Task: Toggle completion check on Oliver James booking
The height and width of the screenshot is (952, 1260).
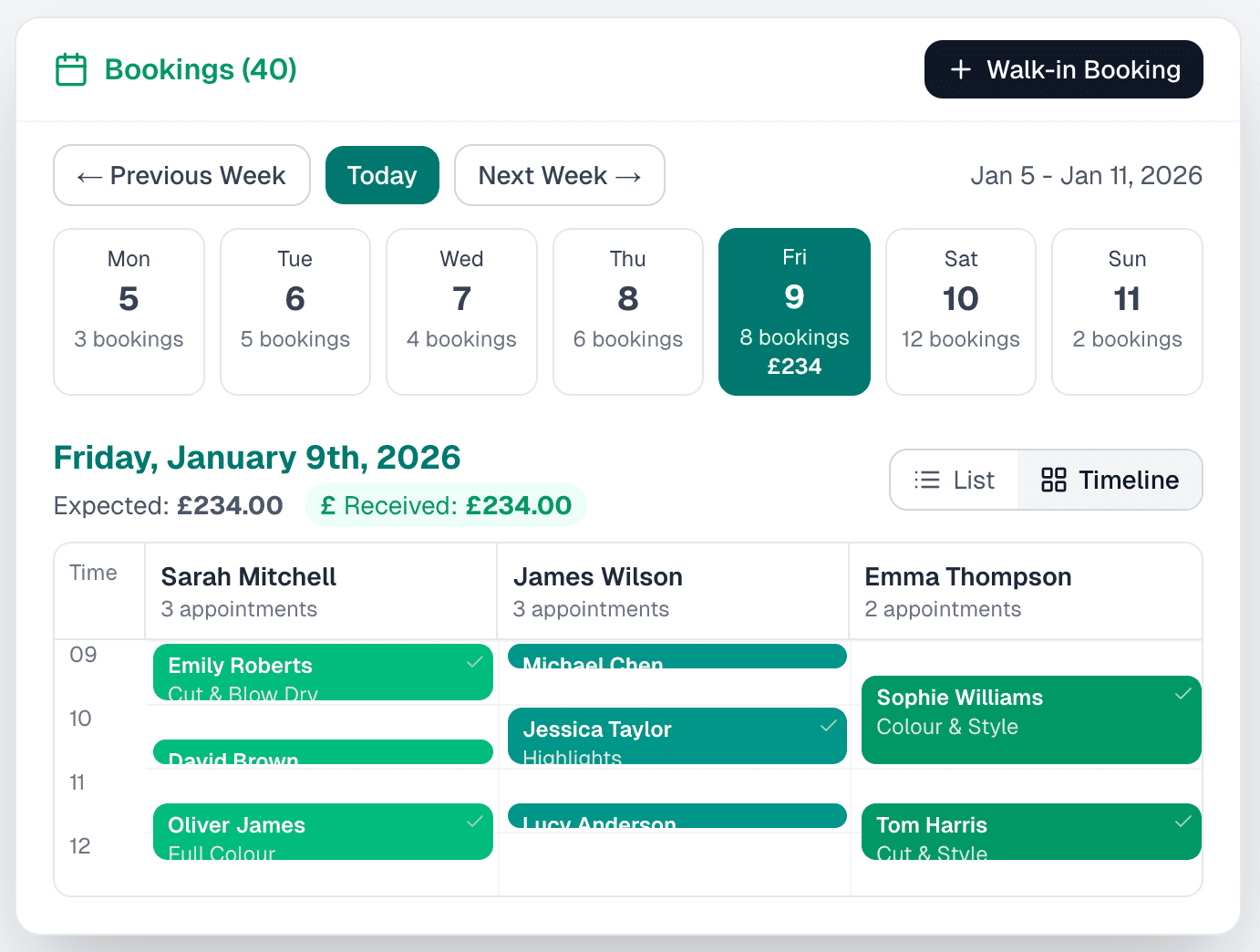Action: (x=474, y=821)
